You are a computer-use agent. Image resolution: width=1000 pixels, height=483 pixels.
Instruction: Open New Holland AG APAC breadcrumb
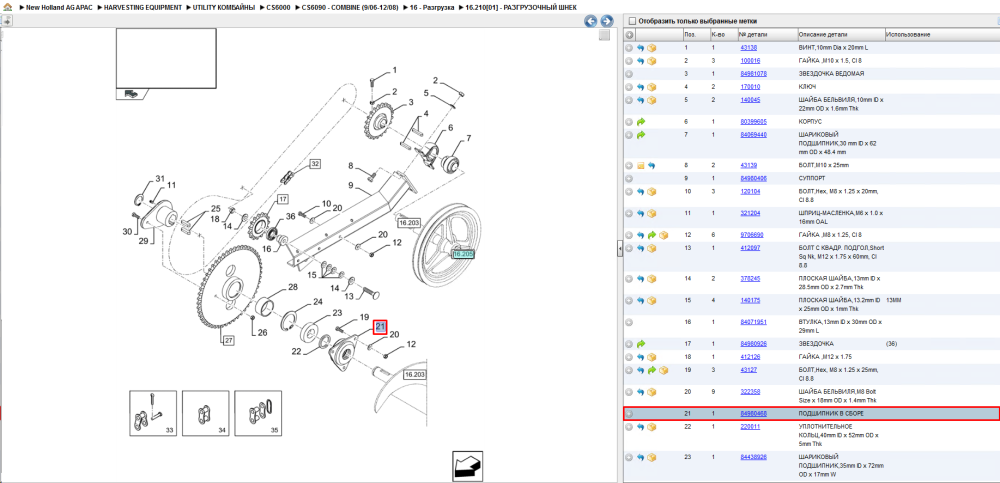[x=58, y=7]
